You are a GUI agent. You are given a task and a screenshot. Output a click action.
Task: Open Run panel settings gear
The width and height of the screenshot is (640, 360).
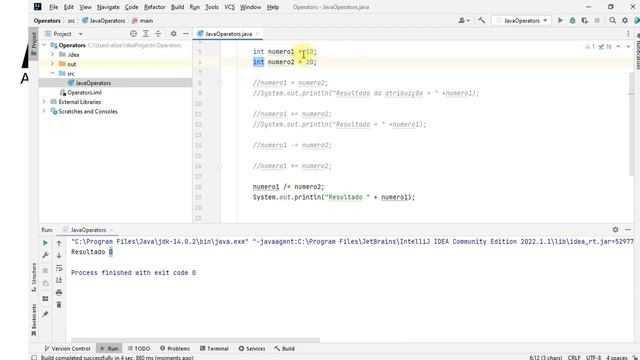(x=616, y=230)
